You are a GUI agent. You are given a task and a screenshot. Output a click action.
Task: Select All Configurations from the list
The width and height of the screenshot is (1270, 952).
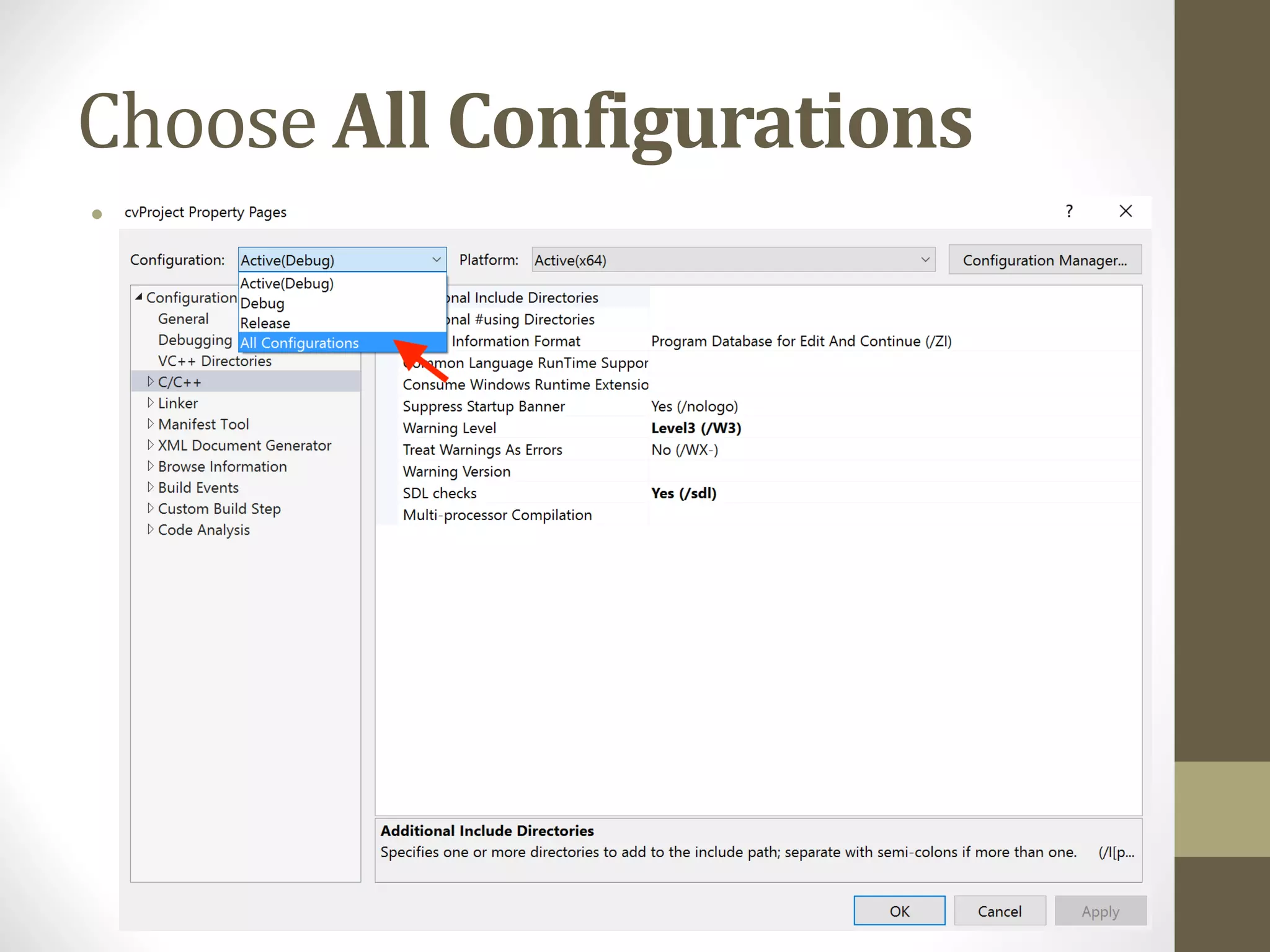coord(300,343)
